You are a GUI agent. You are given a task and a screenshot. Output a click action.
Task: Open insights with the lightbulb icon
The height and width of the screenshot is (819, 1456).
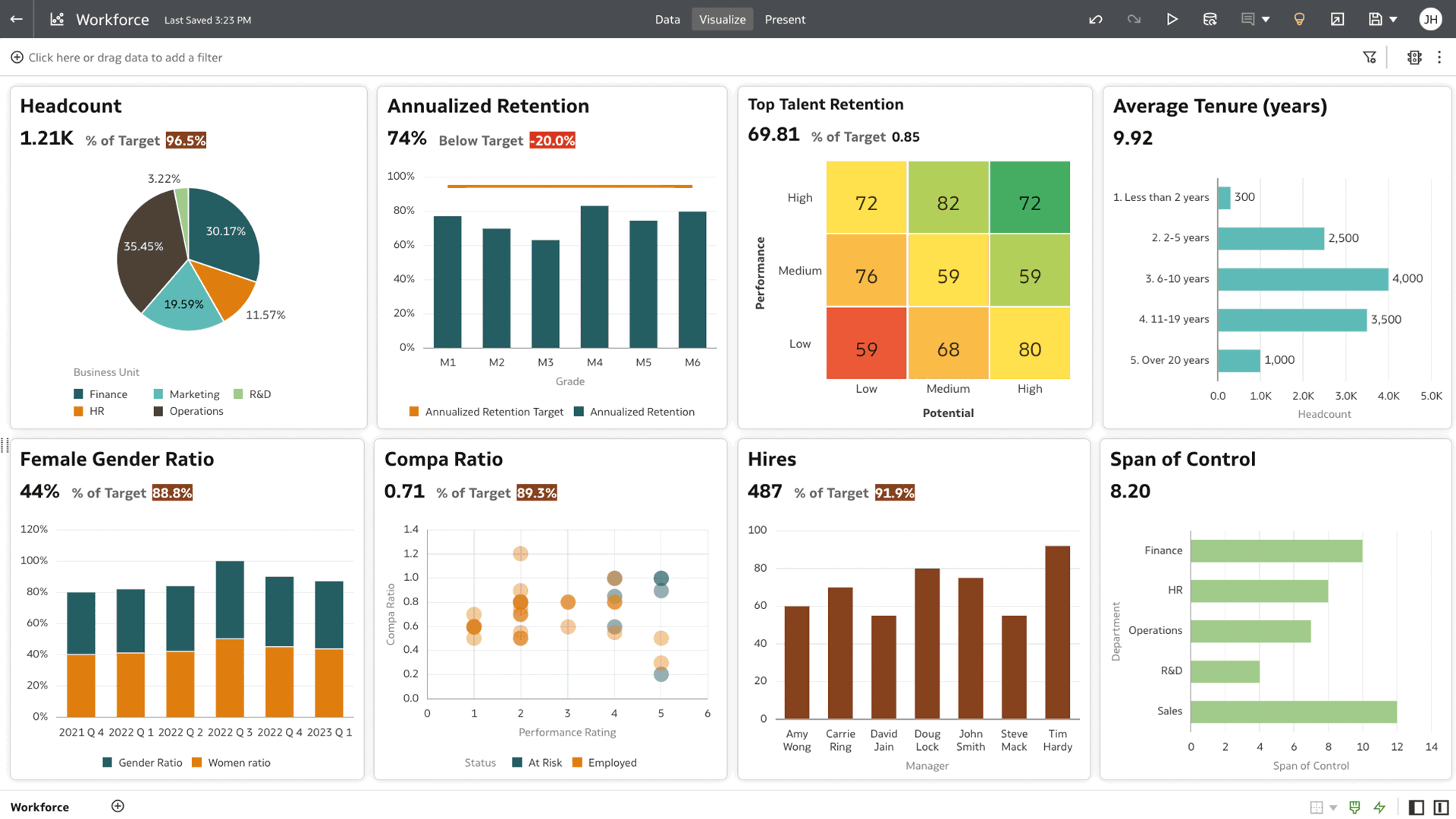point(1299,19)
